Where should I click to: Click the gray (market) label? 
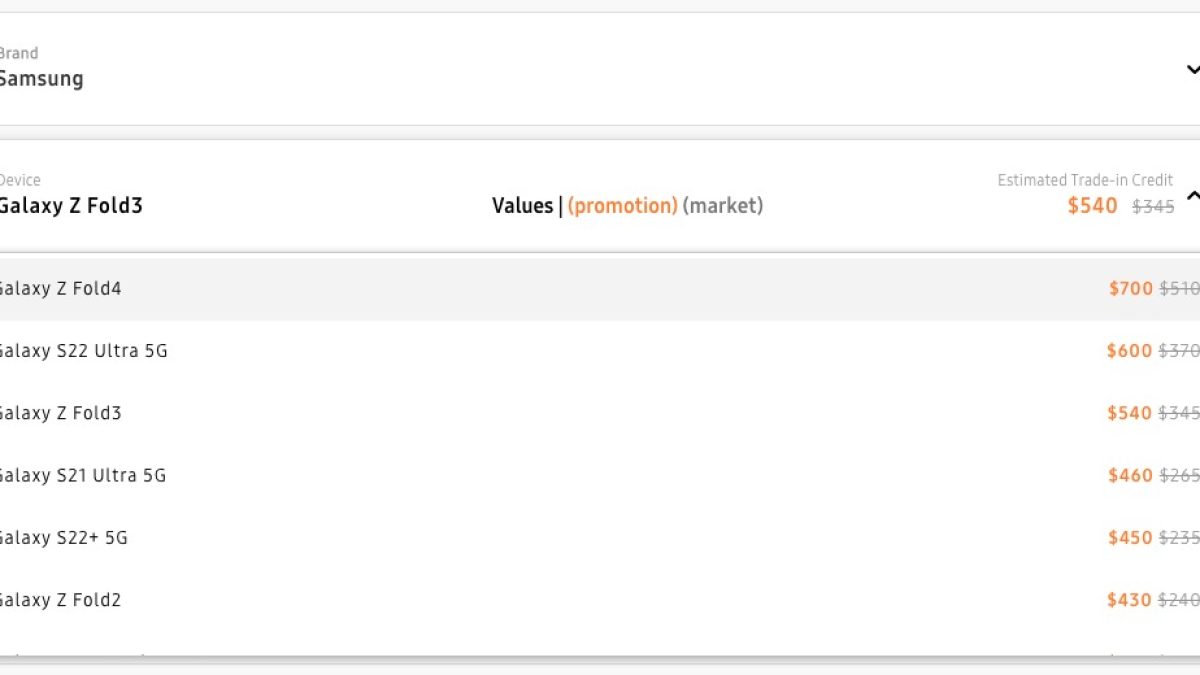(x=722, y=206)
